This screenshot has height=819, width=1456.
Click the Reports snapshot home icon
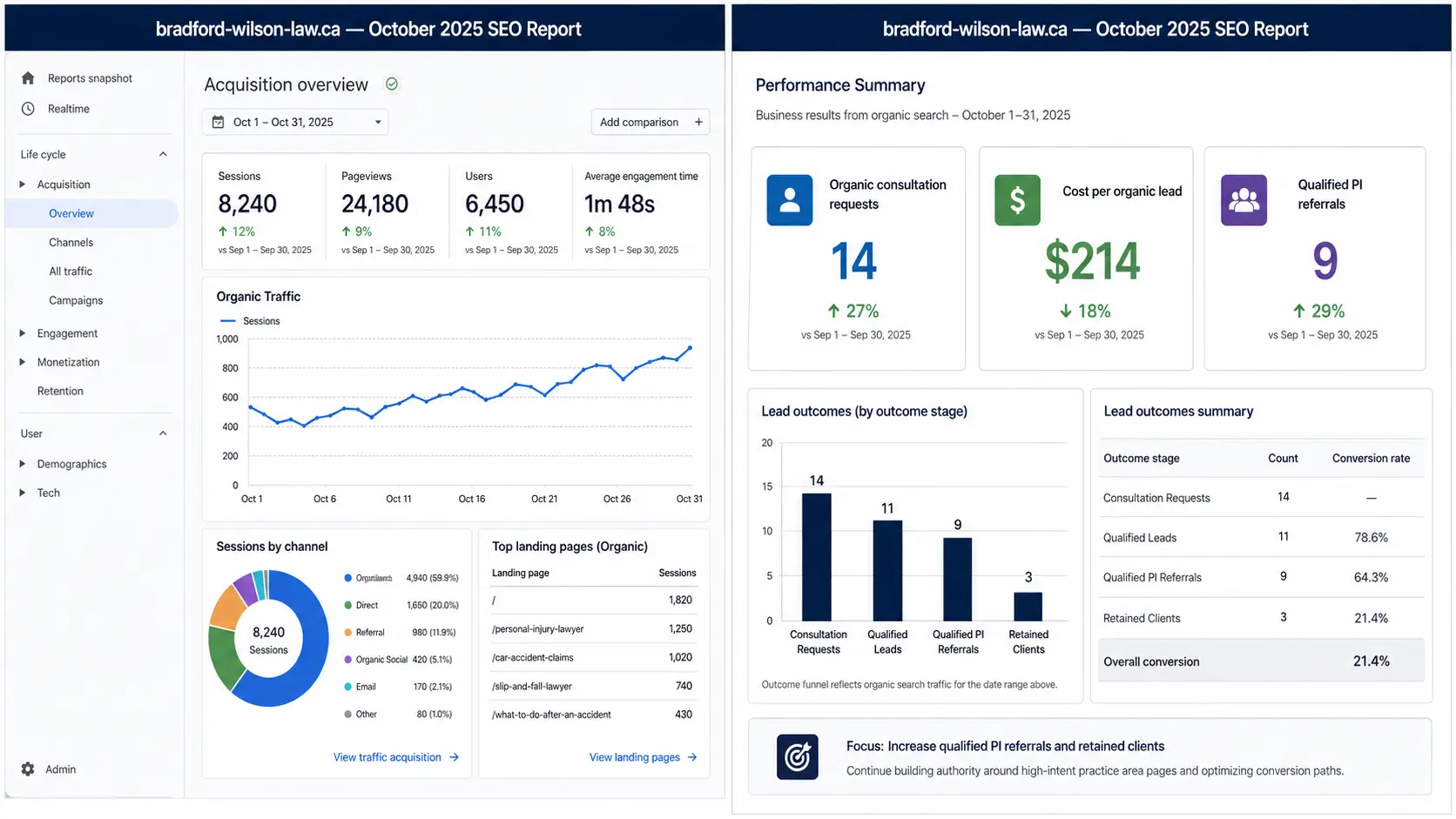pos(28,78)
